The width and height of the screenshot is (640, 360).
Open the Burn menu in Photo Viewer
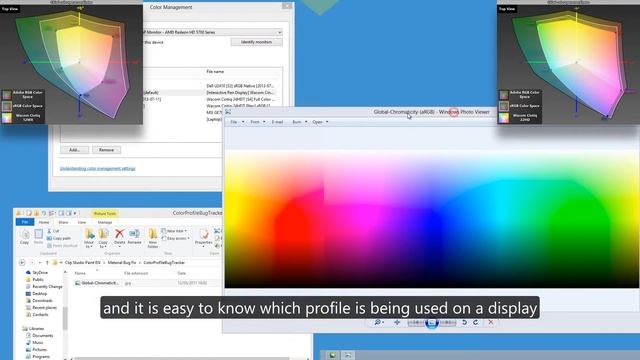point(299,122)
